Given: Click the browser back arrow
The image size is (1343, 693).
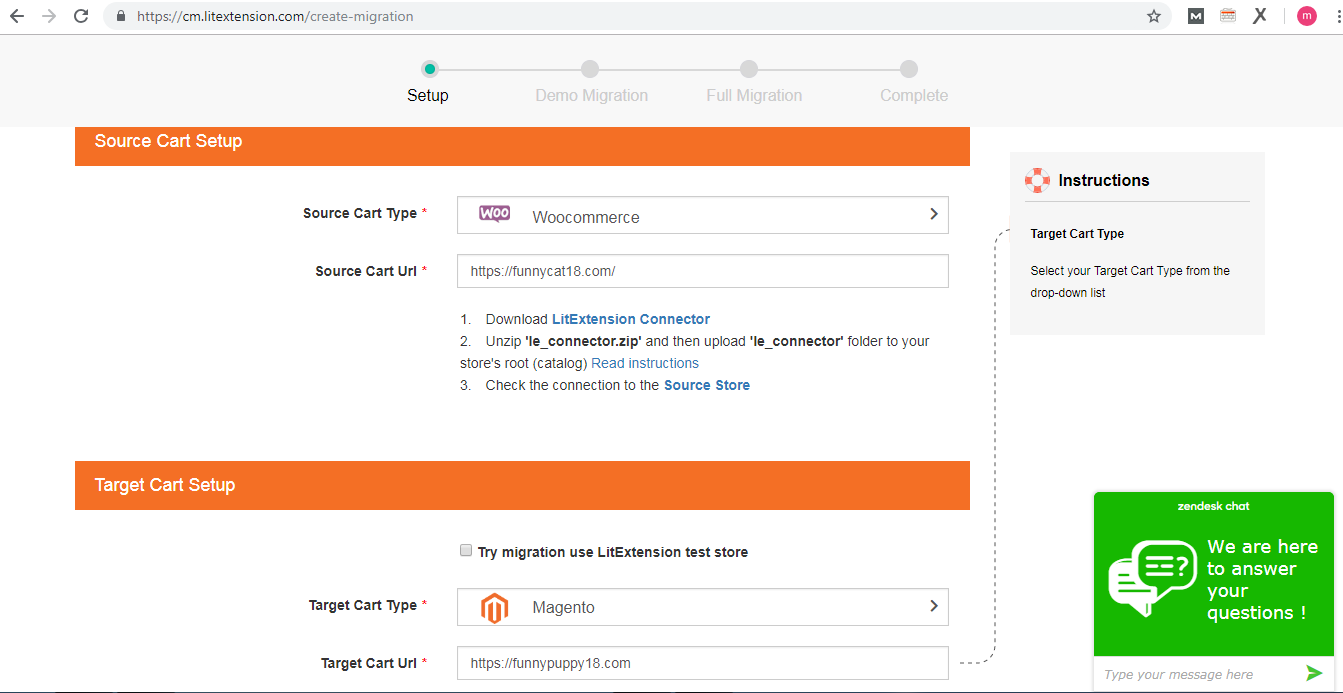Looking at the screenshot, I should pyautogui.click(x=15, y=16).
